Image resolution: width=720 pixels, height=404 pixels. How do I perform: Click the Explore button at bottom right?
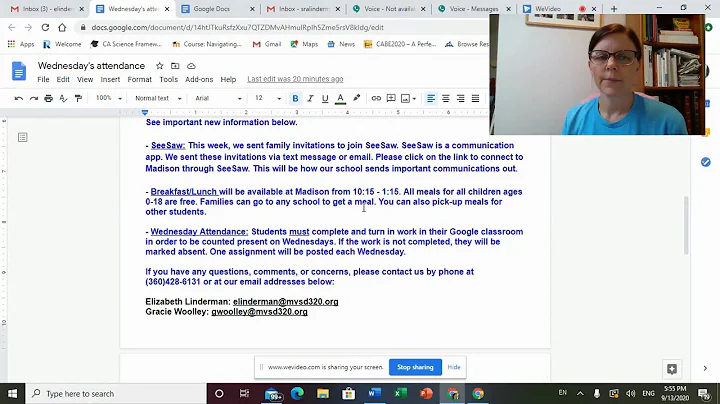click(672, 369)
